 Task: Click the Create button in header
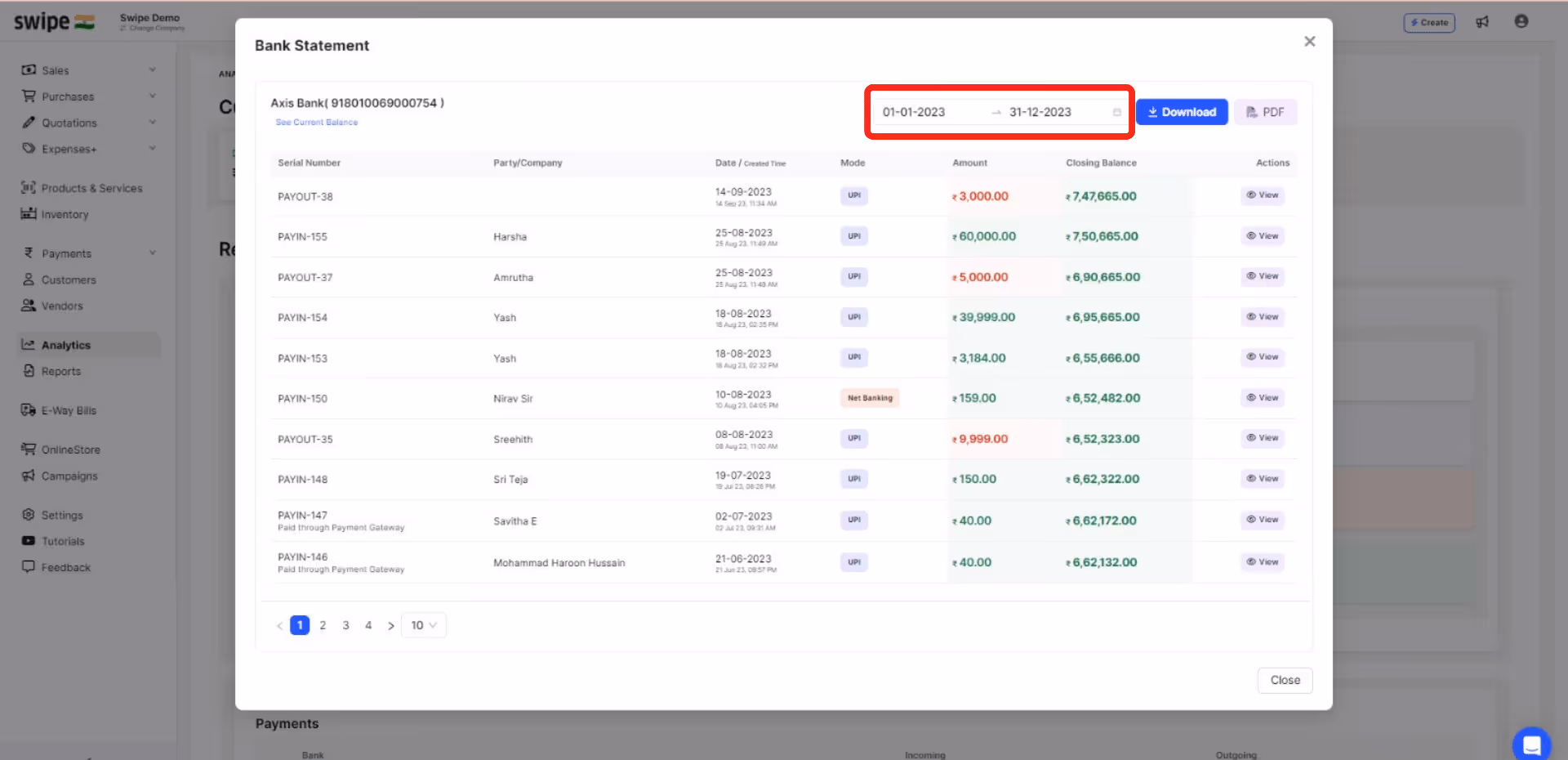click(1429, 22)
